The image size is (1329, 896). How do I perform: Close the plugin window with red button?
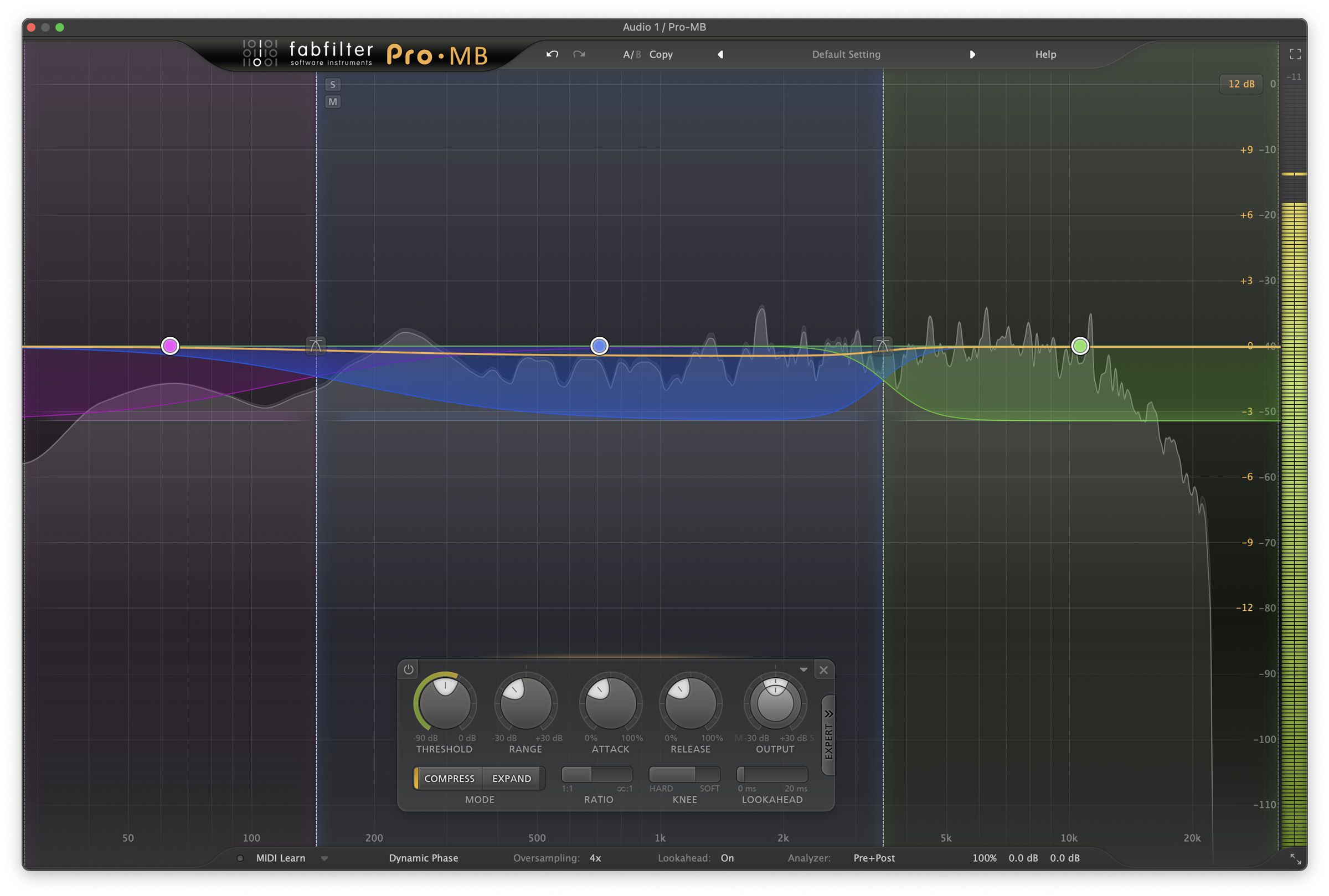pyautogui.click(x=32, y=27)
